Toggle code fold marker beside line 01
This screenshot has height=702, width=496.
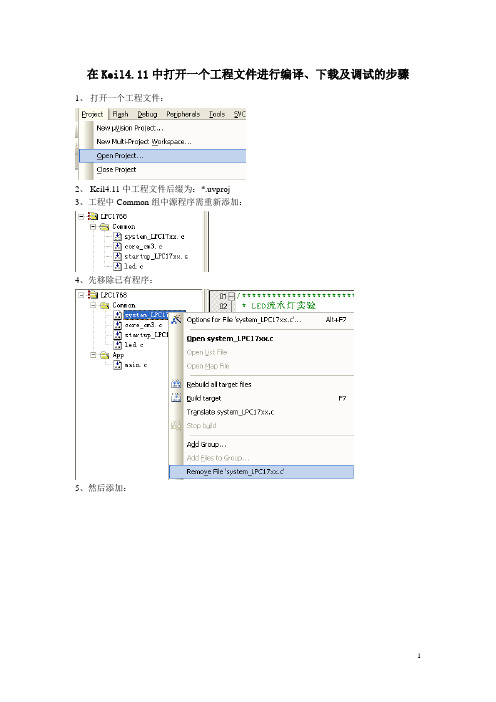231,295
